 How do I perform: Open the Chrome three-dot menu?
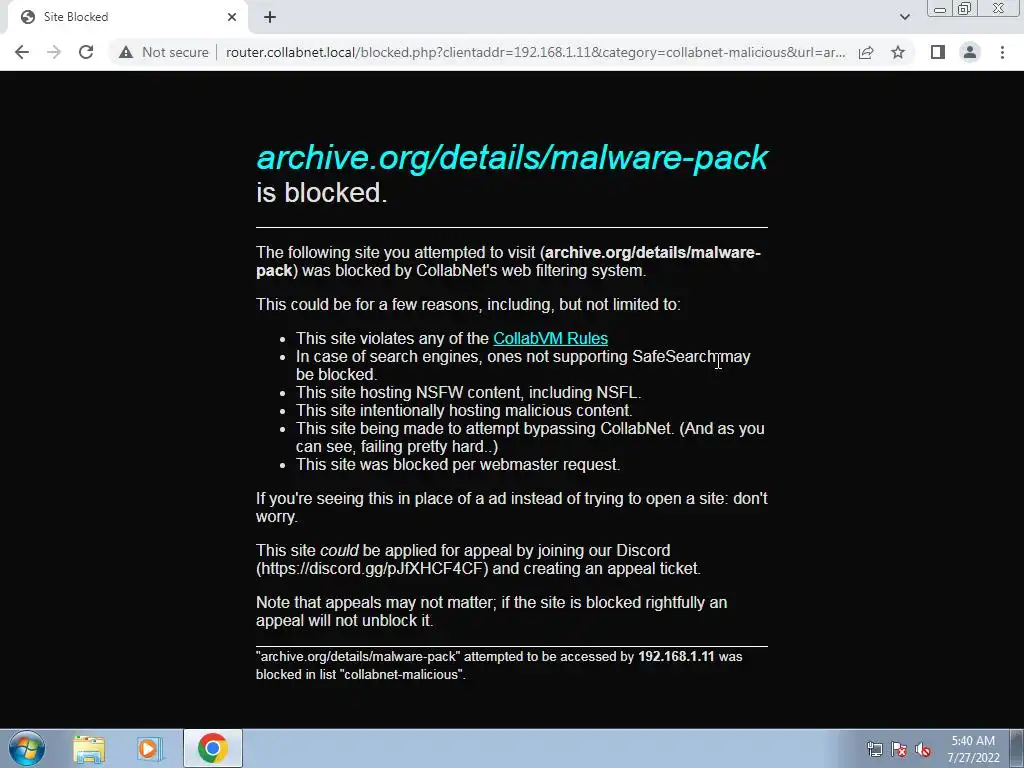(1002, 52)
